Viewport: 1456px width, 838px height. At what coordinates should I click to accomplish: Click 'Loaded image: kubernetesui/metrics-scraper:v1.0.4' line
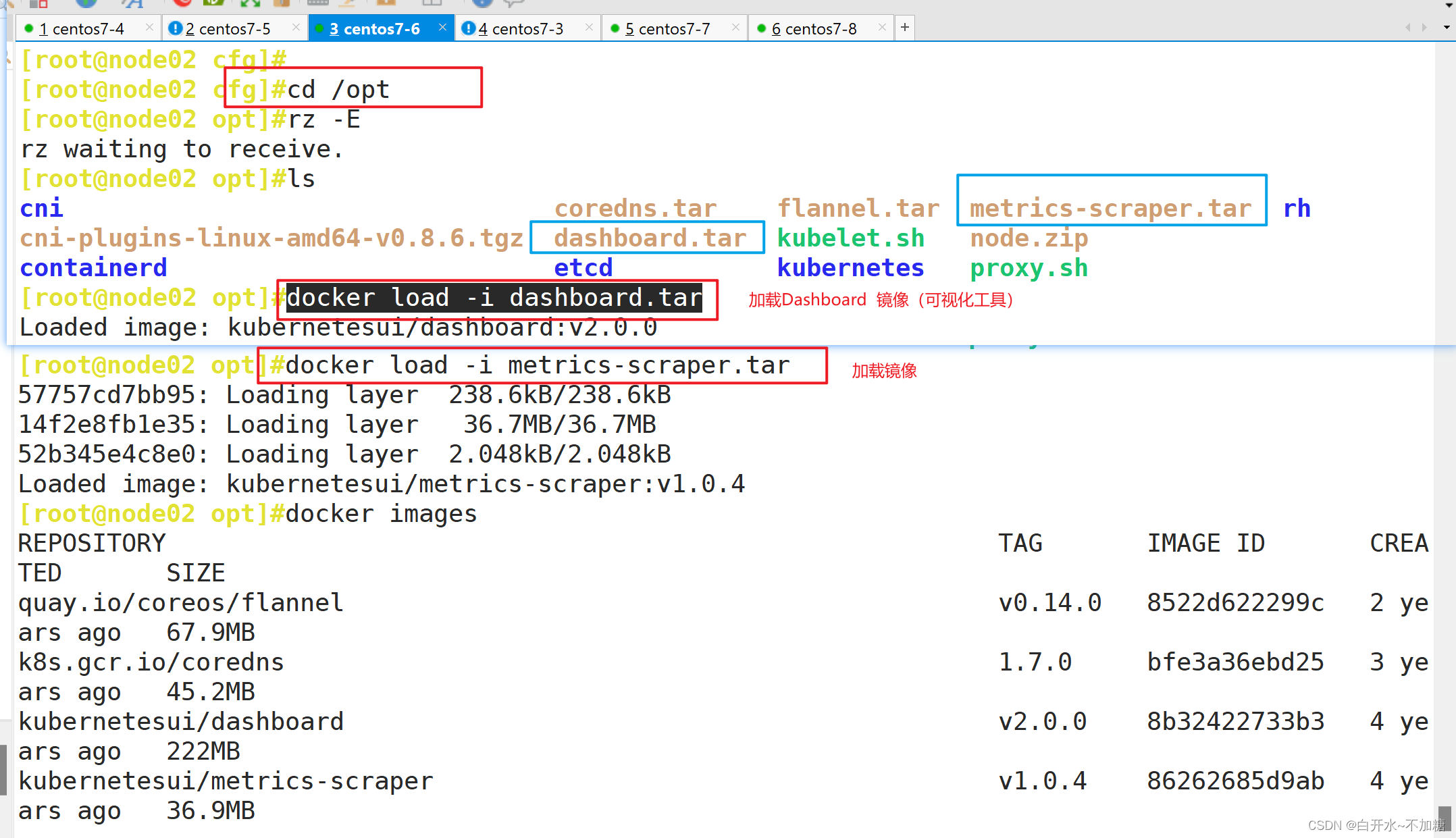(x=382, y=484)
